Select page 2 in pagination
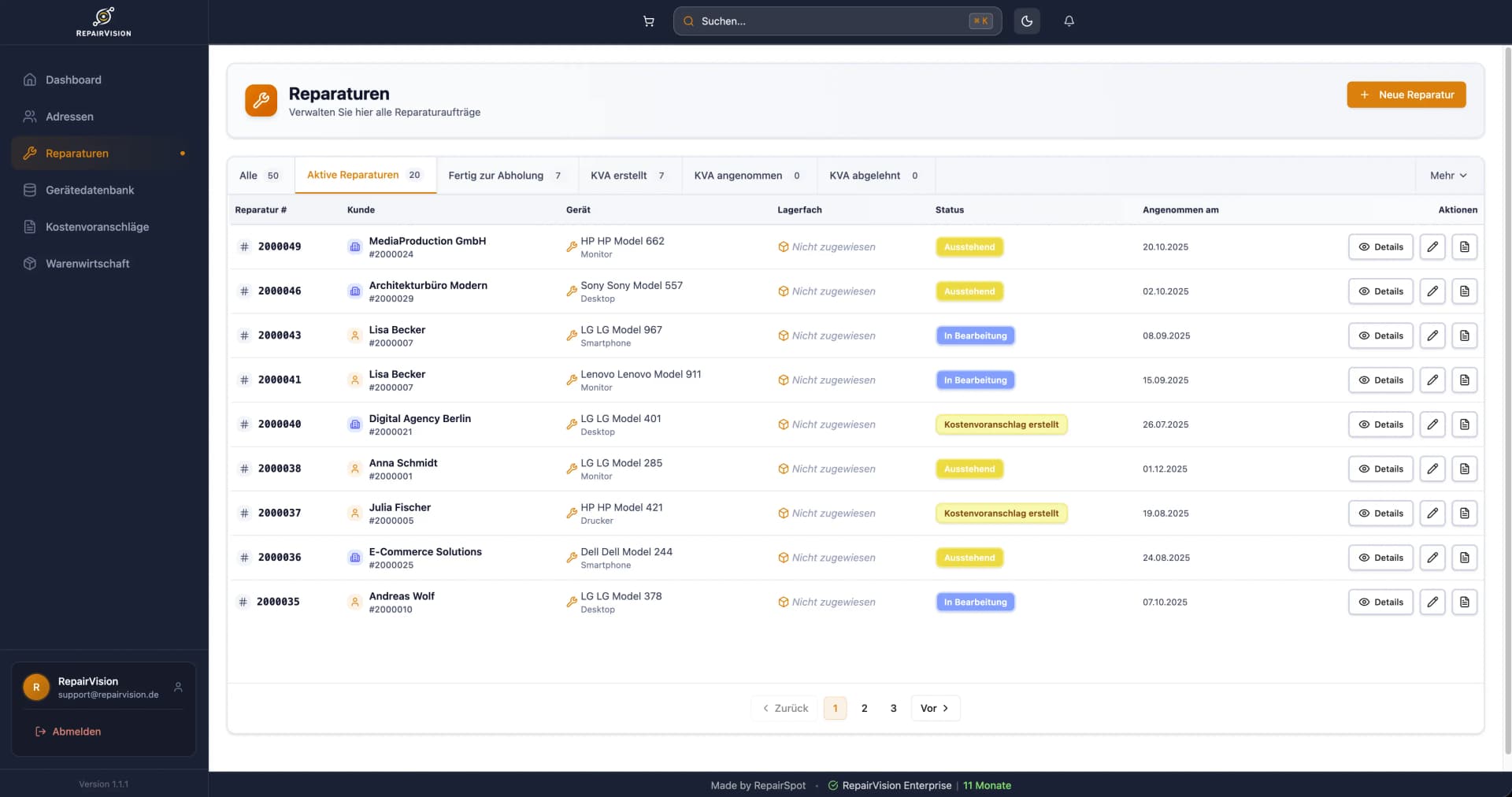Viewport: 1512px width, 797px height. coord(864,708)
